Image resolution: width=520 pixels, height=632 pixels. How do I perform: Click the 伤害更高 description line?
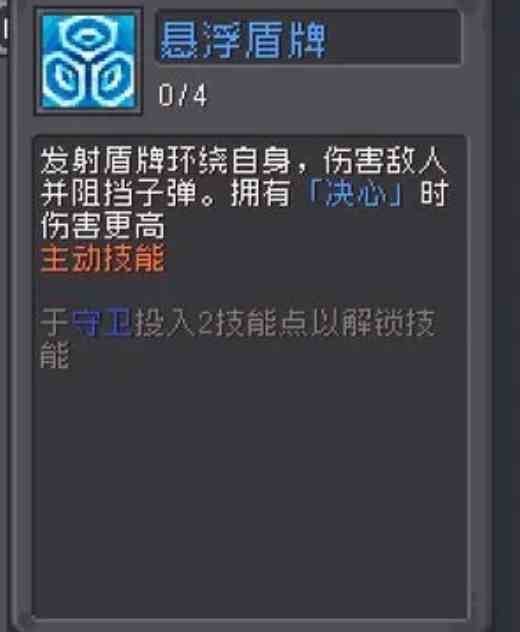103,226
